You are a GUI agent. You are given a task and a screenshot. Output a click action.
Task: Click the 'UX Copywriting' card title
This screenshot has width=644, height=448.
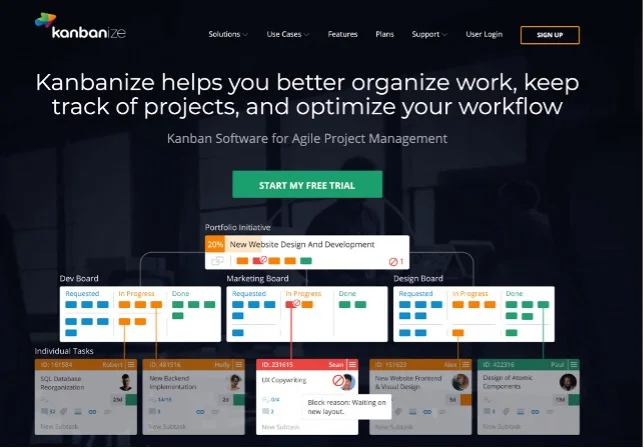(284, 380)
